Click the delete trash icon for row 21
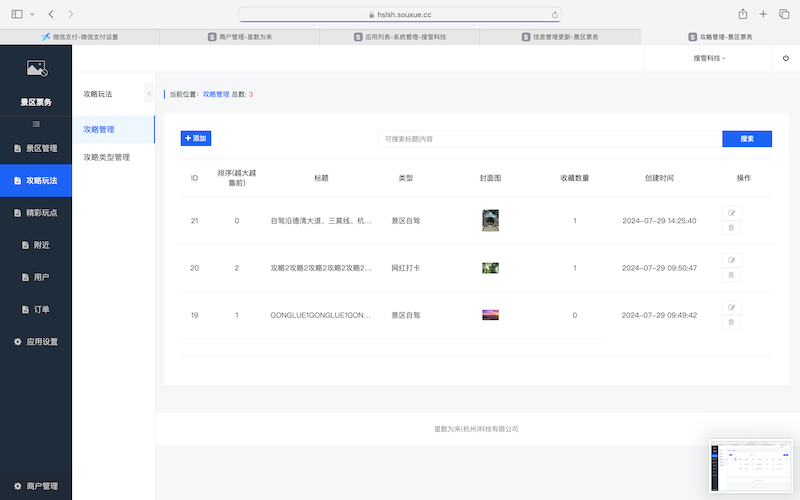This screenshot has height=500, width=800. click(x=731, y=228)
